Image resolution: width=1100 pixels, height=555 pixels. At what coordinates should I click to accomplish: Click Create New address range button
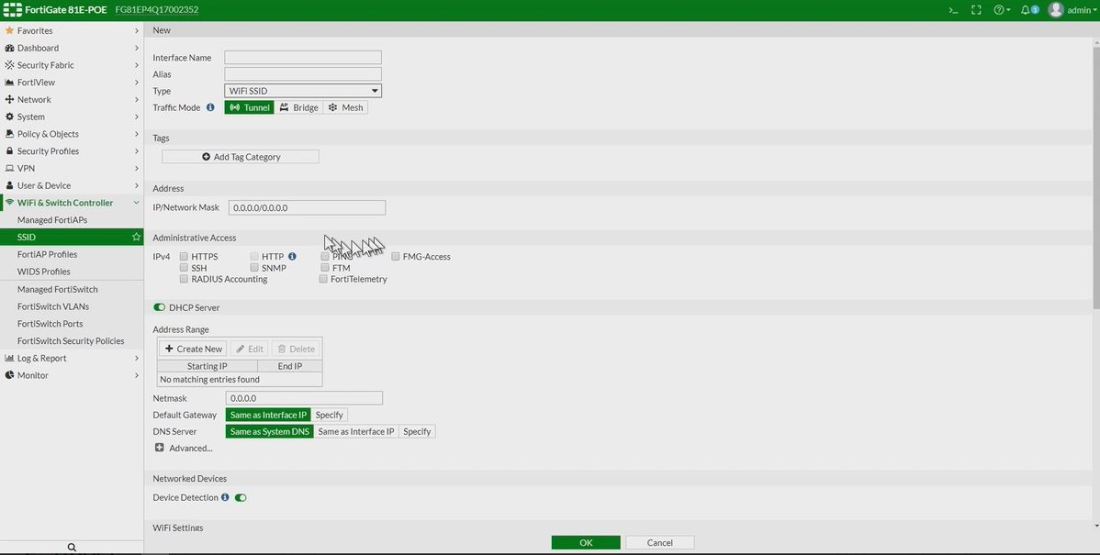[x=193, y=349]
